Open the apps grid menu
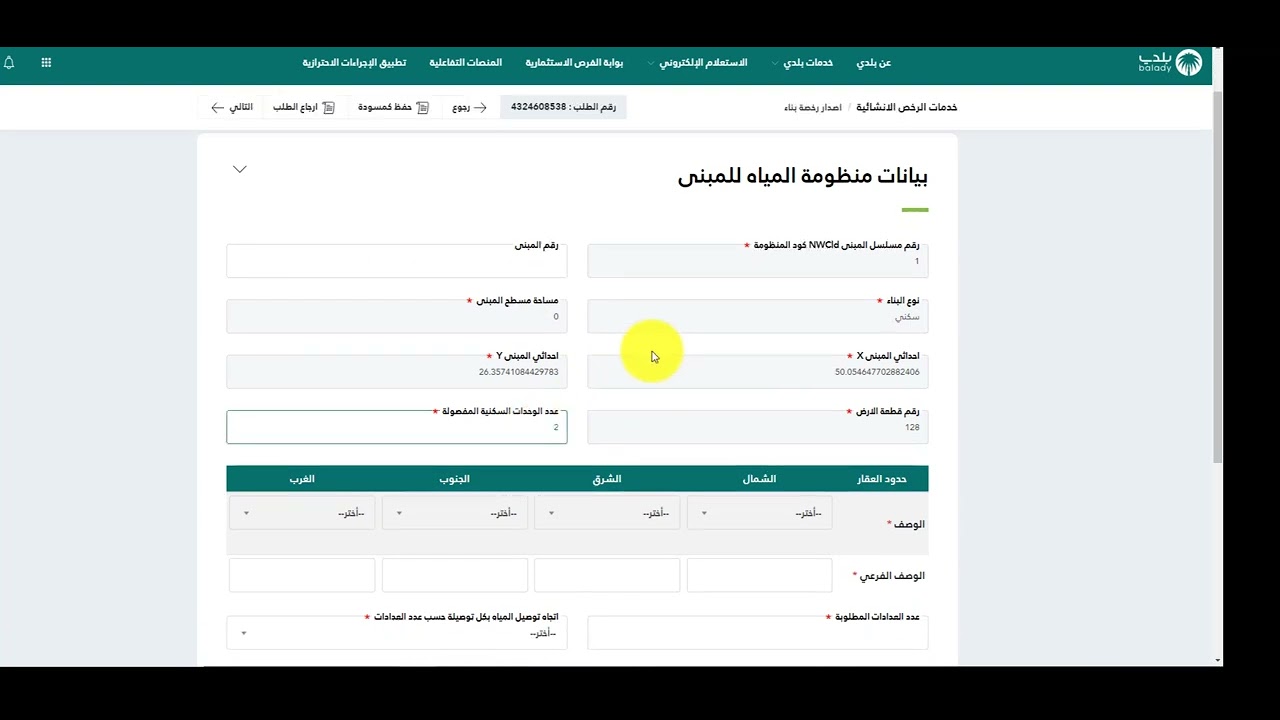1280x720 pixels. (x=46, y=63)
